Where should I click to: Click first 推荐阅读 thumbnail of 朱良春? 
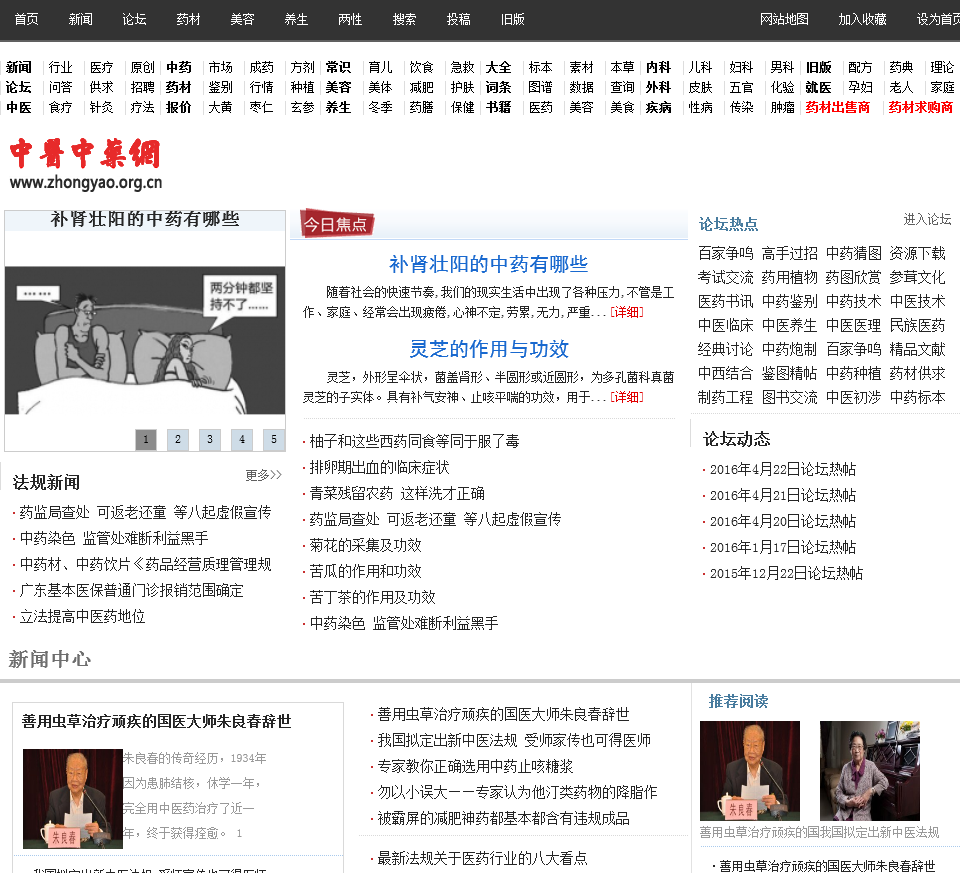pyautogui.click(x=750, y=771)
